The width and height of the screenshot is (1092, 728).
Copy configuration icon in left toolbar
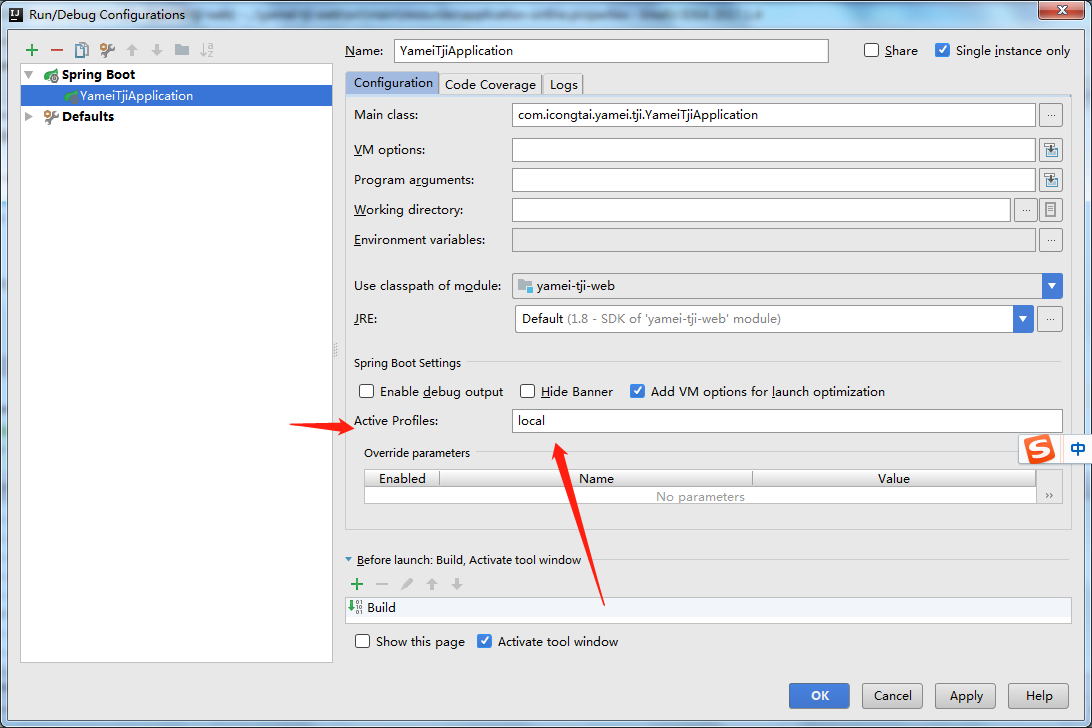[x=81, y=50]
